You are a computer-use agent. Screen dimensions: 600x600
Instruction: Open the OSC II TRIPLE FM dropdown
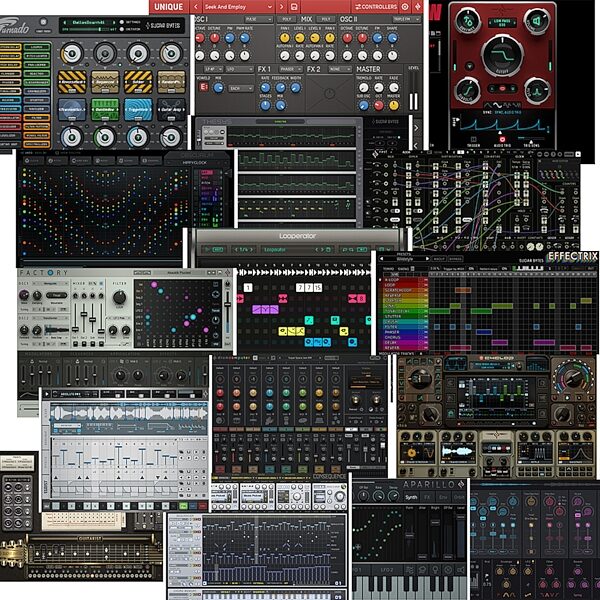point(406,19)
